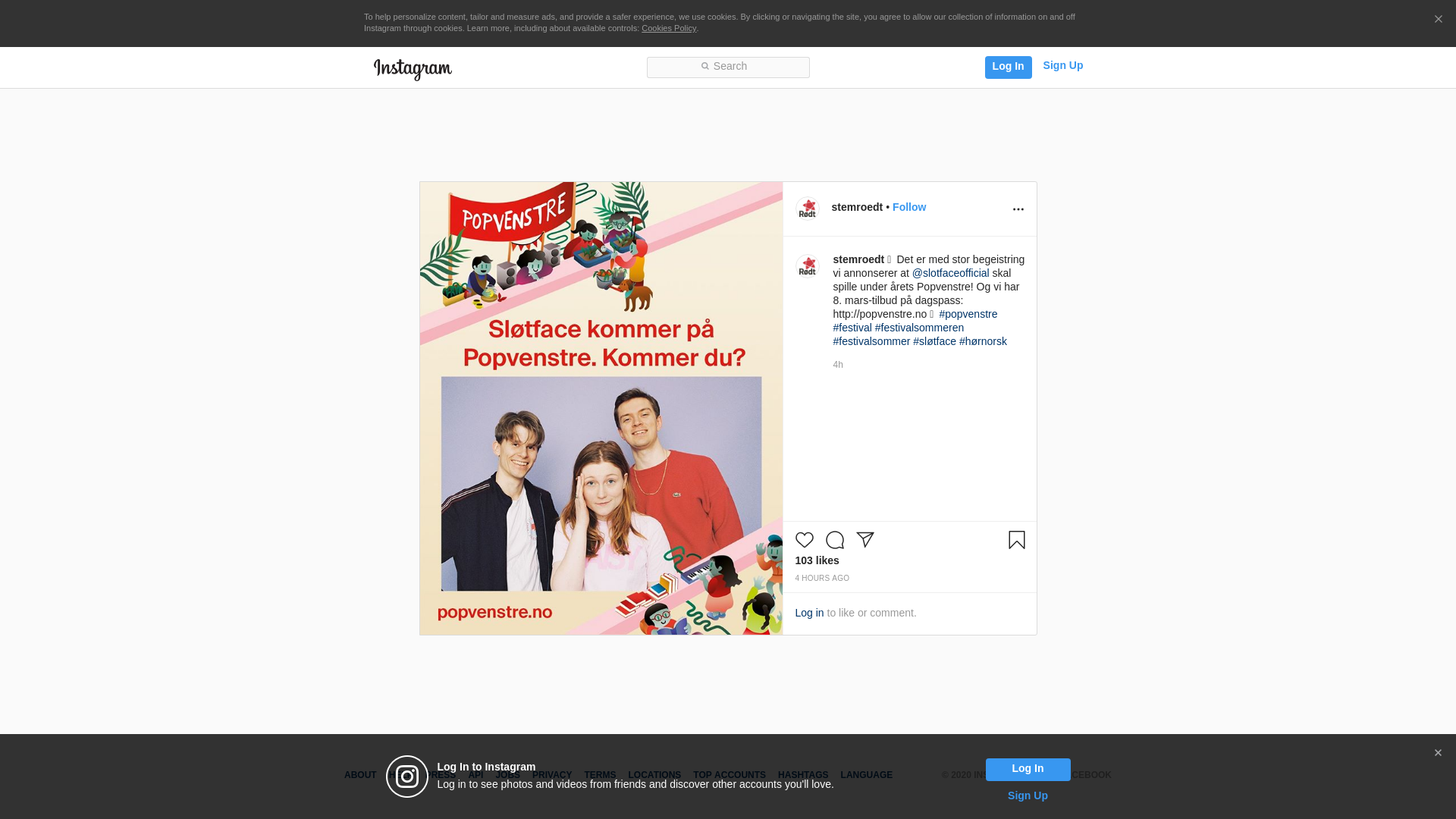Viewport: 1456px width, 819px height.
Task: Open the @slotfaceofficial mention link
Action: coord(950,273)
